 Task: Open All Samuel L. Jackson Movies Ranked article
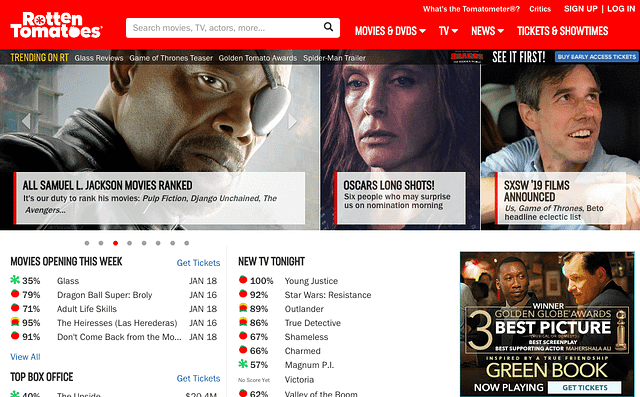pyautogui.click(x=159, y=198)
